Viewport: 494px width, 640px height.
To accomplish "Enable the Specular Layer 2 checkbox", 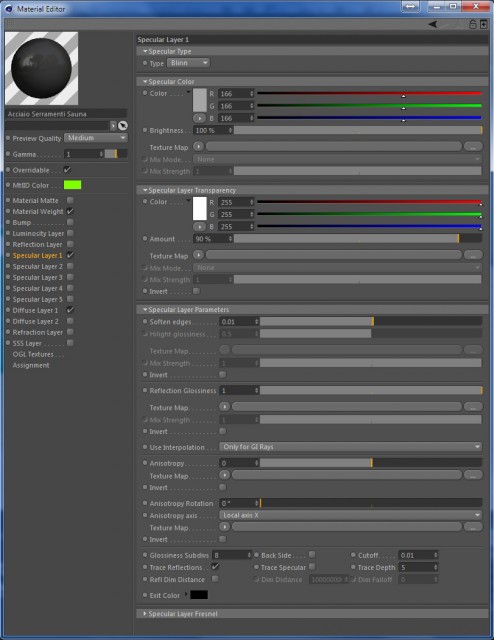I will tap(70, 266).
